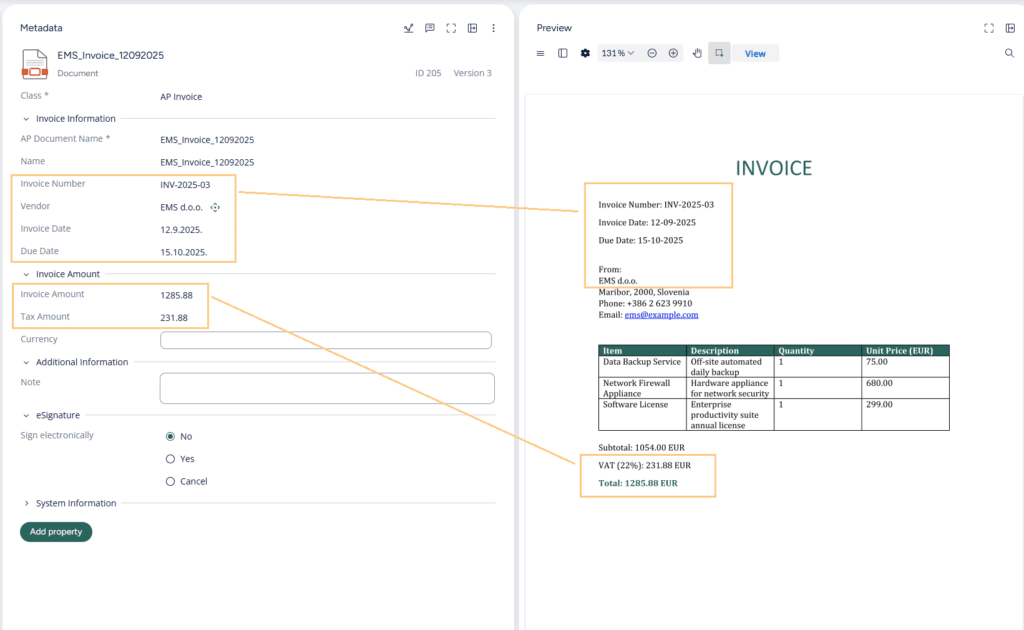1024x630 pixels.
Task: Switch to View mode in preview toolbar
Action: click(x=755, y=54)
